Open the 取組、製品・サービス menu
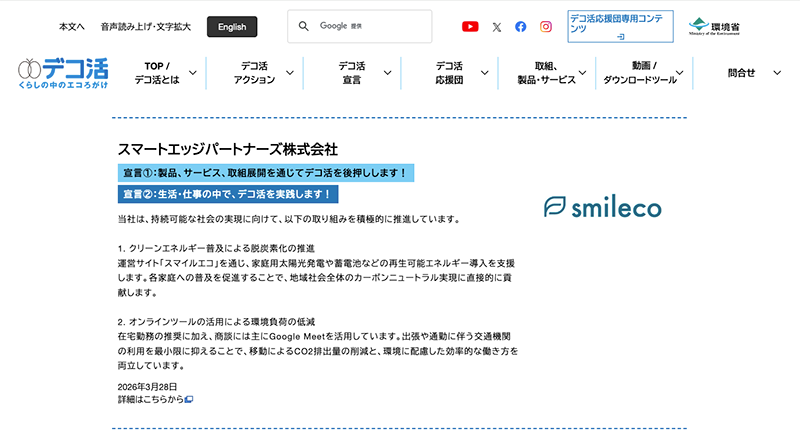 pos(546,73)
